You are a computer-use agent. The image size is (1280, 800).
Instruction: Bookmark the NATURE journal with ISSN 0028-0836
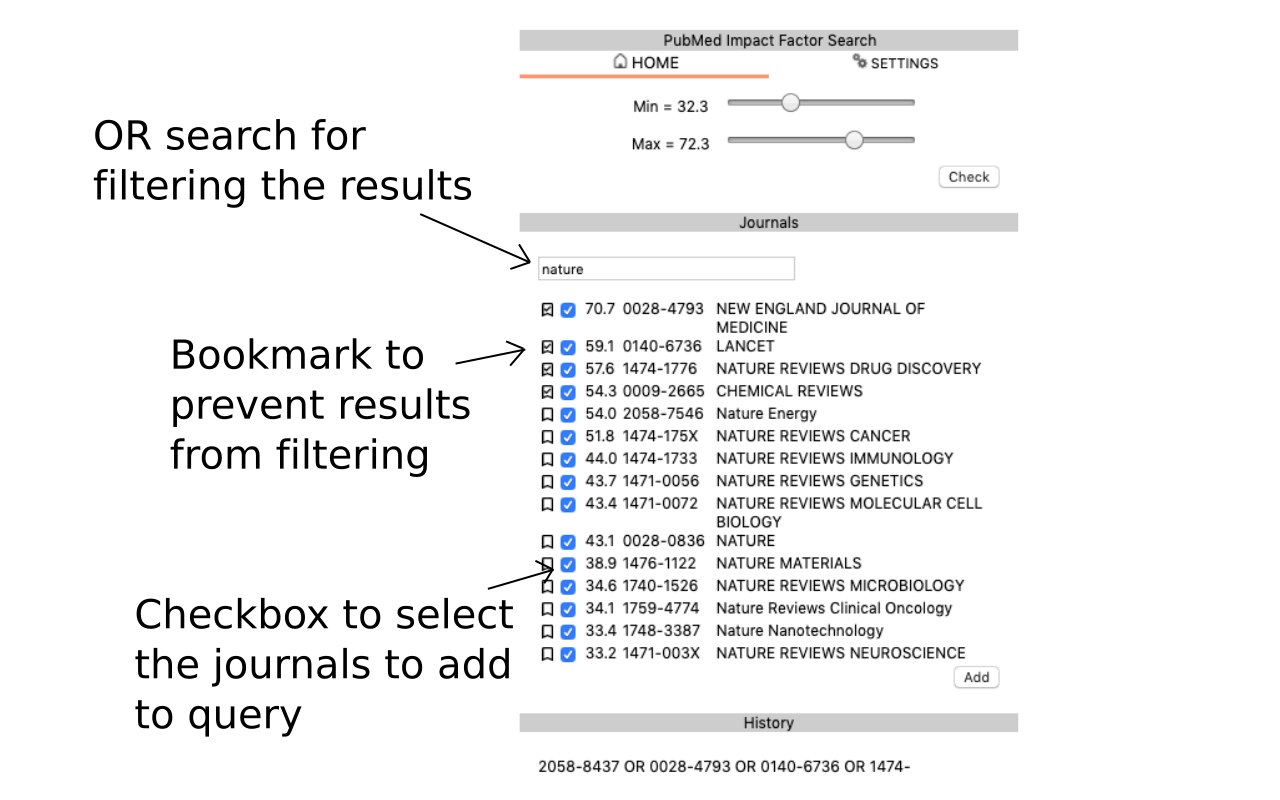point(547,541)
